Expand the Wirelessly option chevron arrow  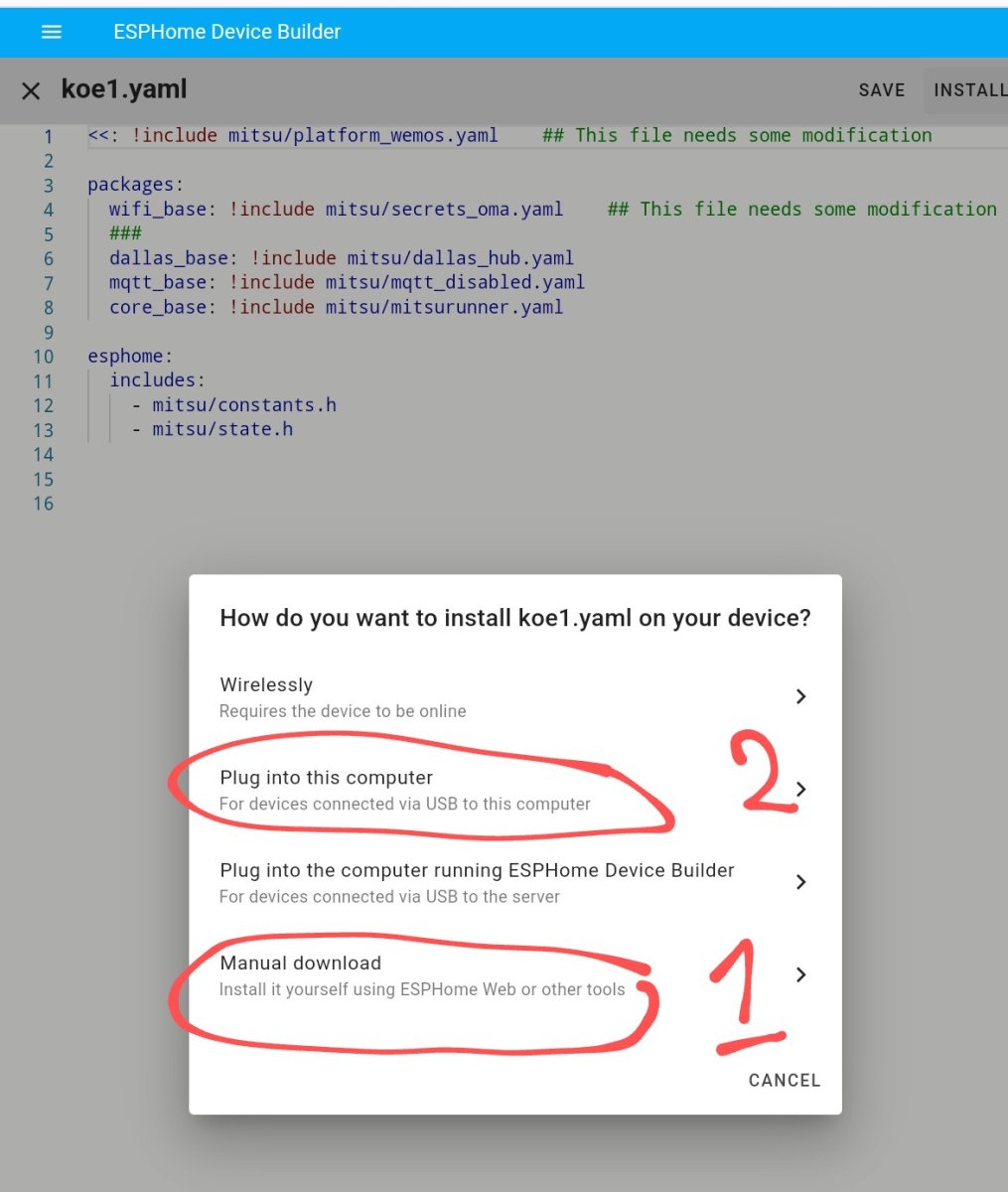click(x=800, y=697)
